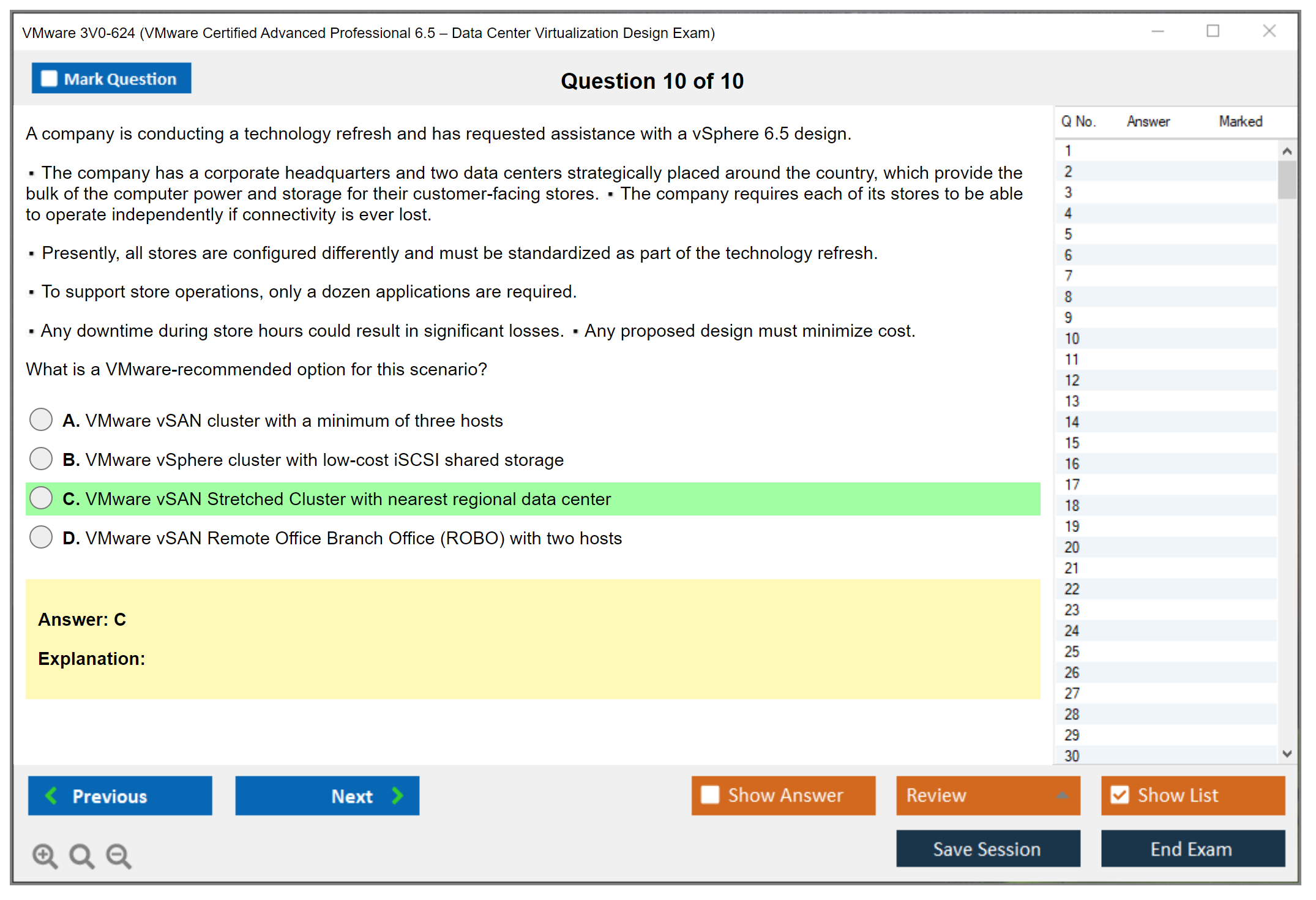Click the Marked column header
The image size is (1316, 900).
point(1240,121)
